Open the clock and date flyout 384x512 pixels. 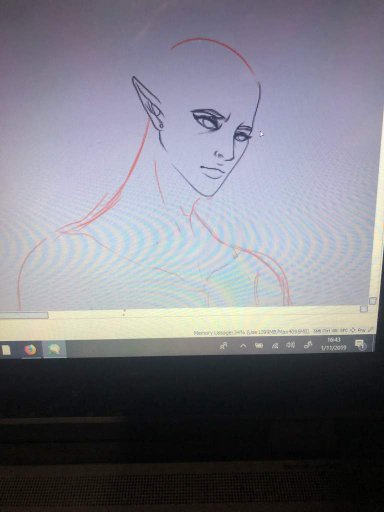pyautogui.click(x=334, y=344)
